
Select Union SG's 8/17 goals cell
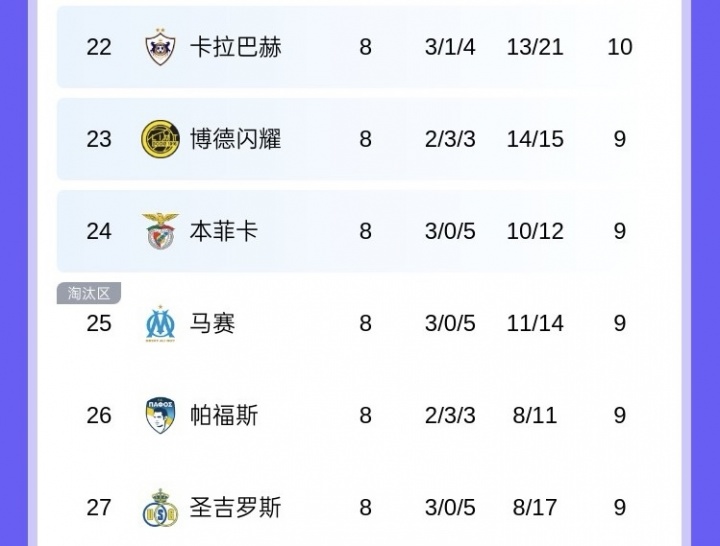point(535,508)
